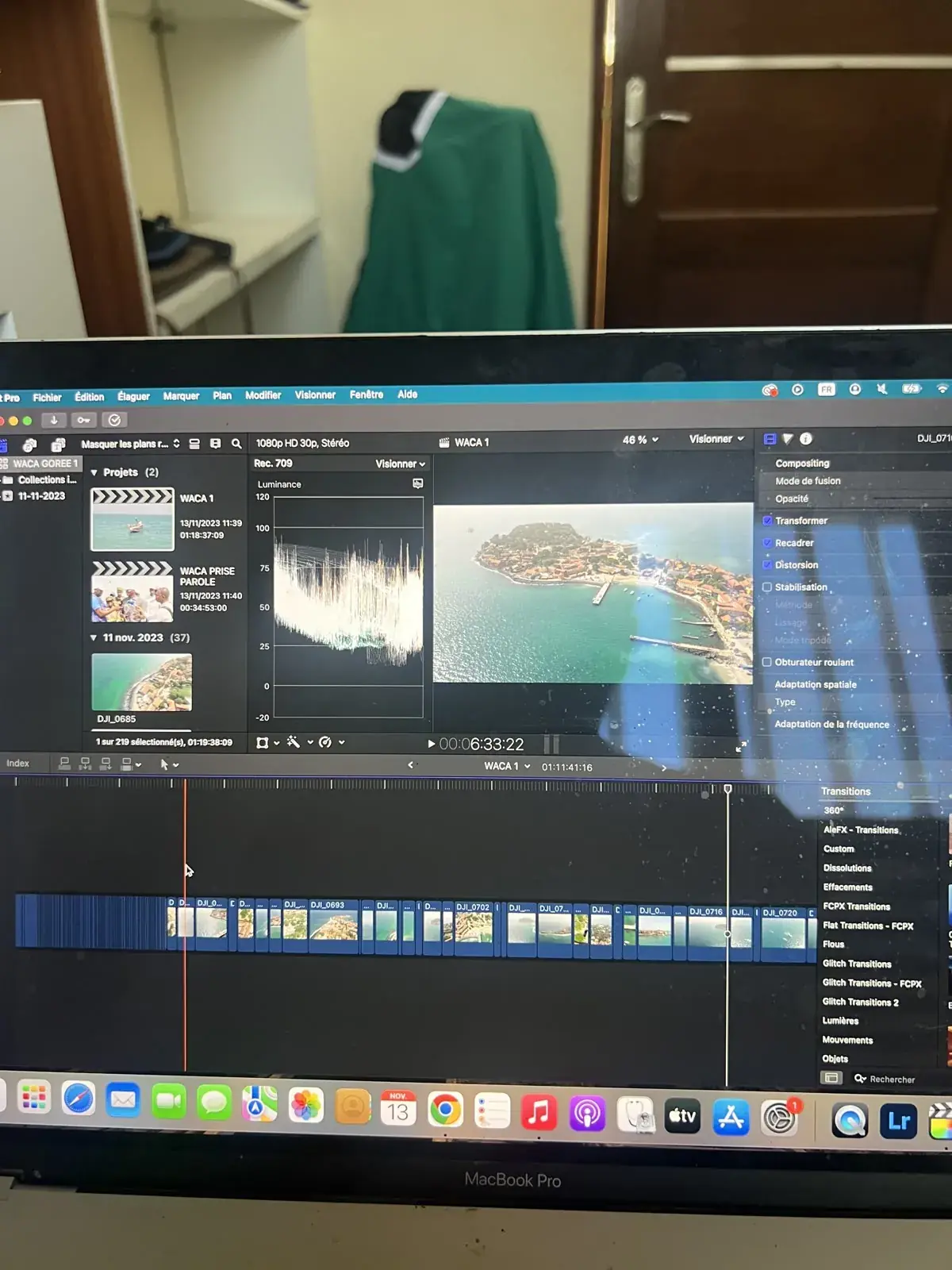Image resolution: width=952 pixels, height=1270 pixels.
Task: Open the Marquer menu
Action: (x=181, y=396)
